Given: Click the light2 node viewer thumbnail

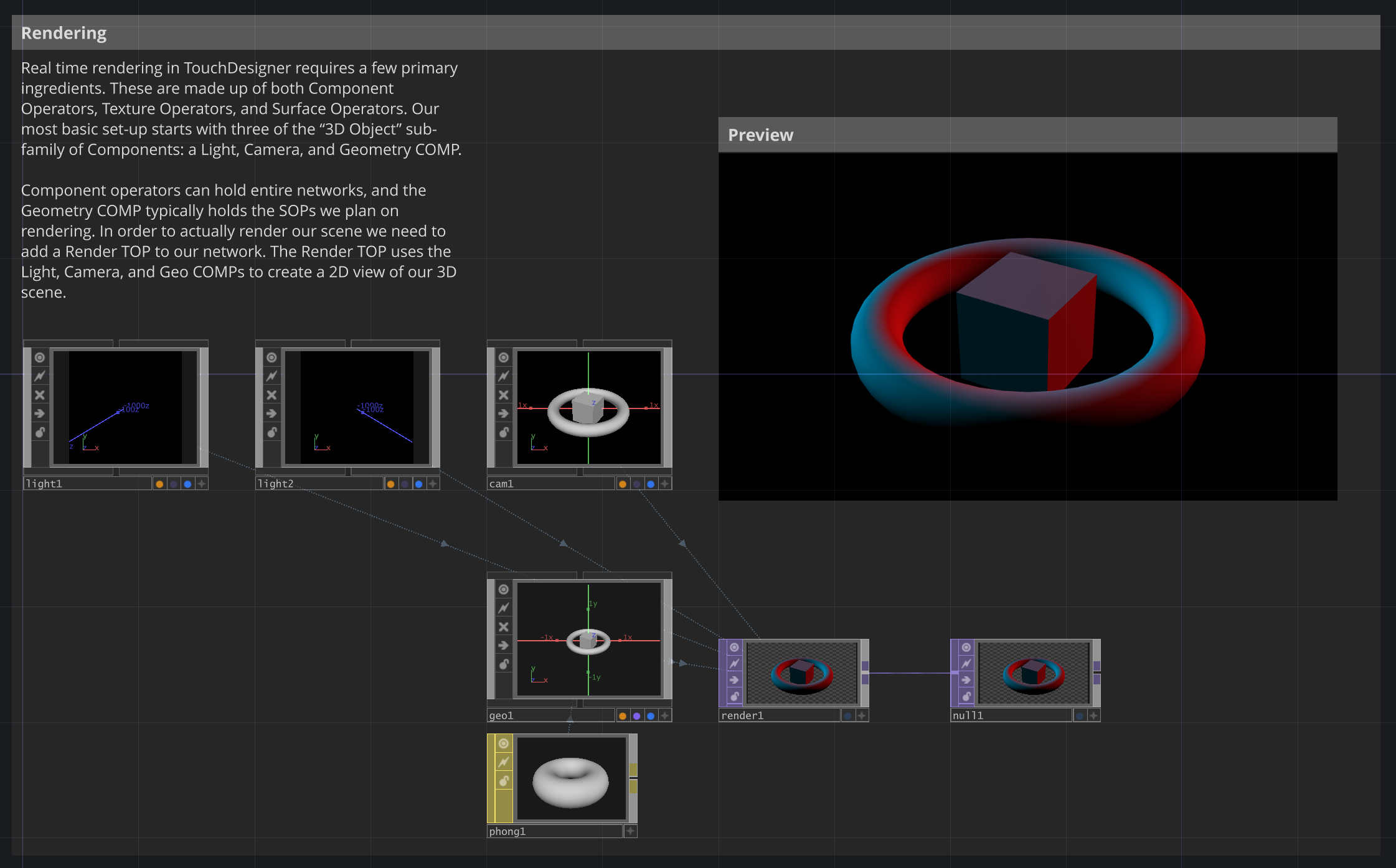Looking at the screenshot, I should tap(357, 407).
